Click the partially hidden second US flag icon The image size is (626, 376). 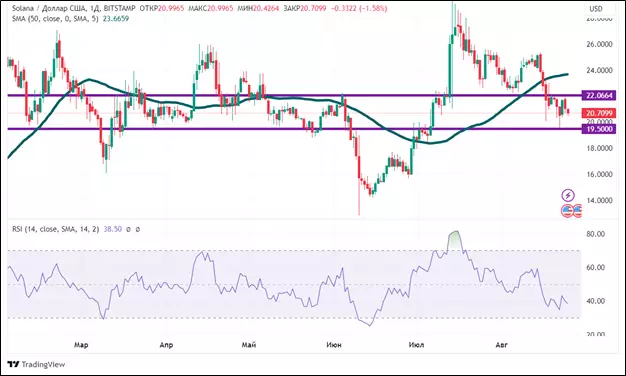tap(577, 211)
